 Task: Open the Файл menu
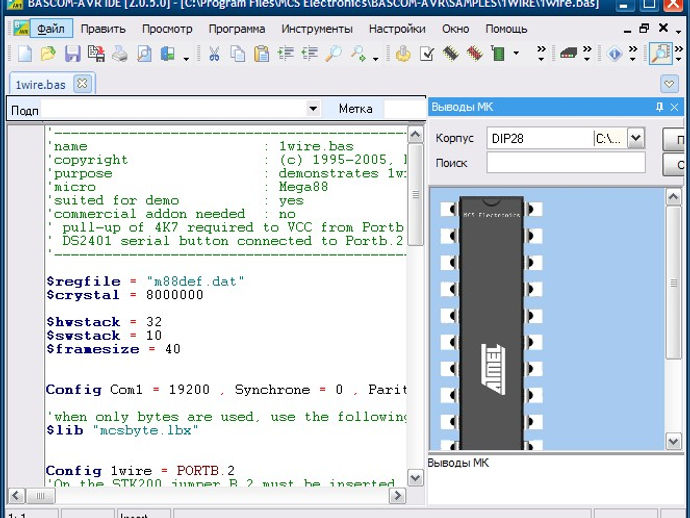coord(51,29)
